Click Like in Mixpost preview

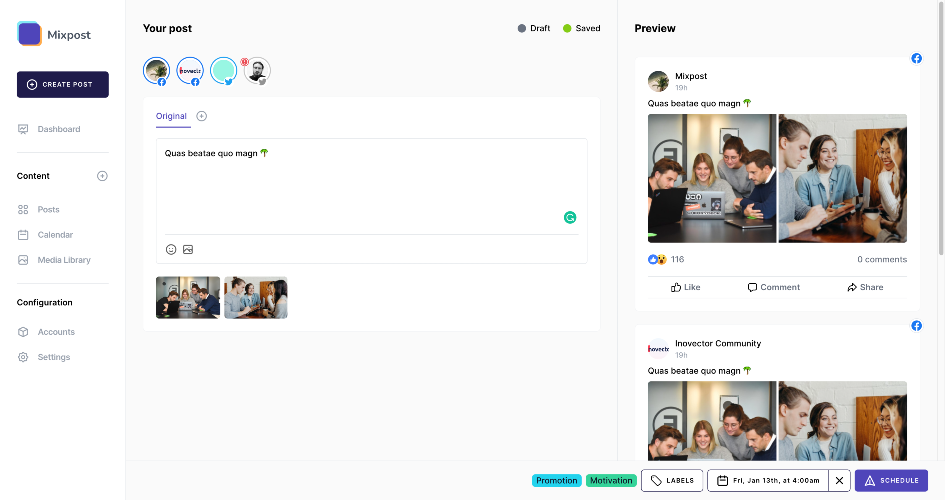[x=686, y=287]
